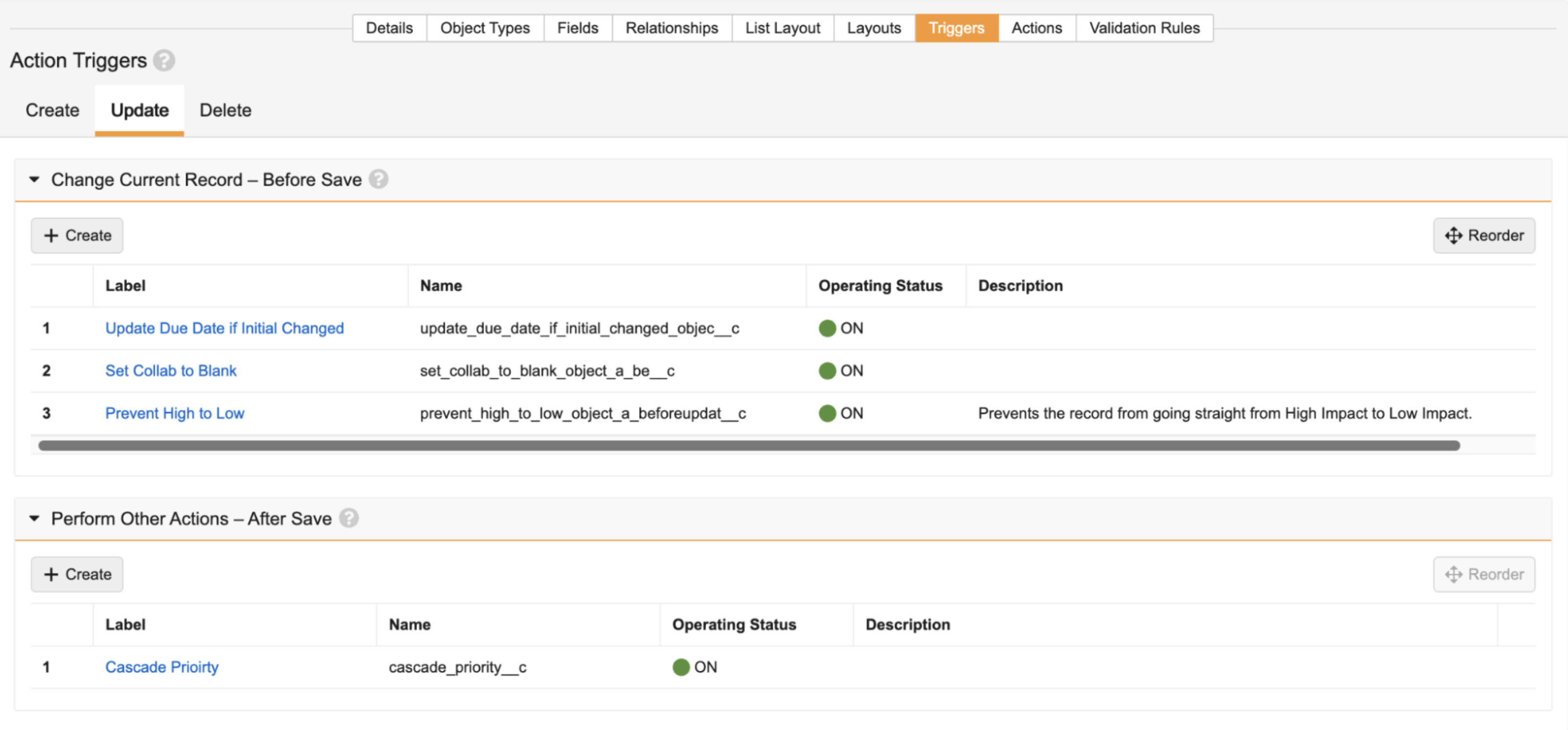Screen dimensions: 1568x730
Task: Click green ON status for Cascade Prioirty
Action: [x=681, y=667]
